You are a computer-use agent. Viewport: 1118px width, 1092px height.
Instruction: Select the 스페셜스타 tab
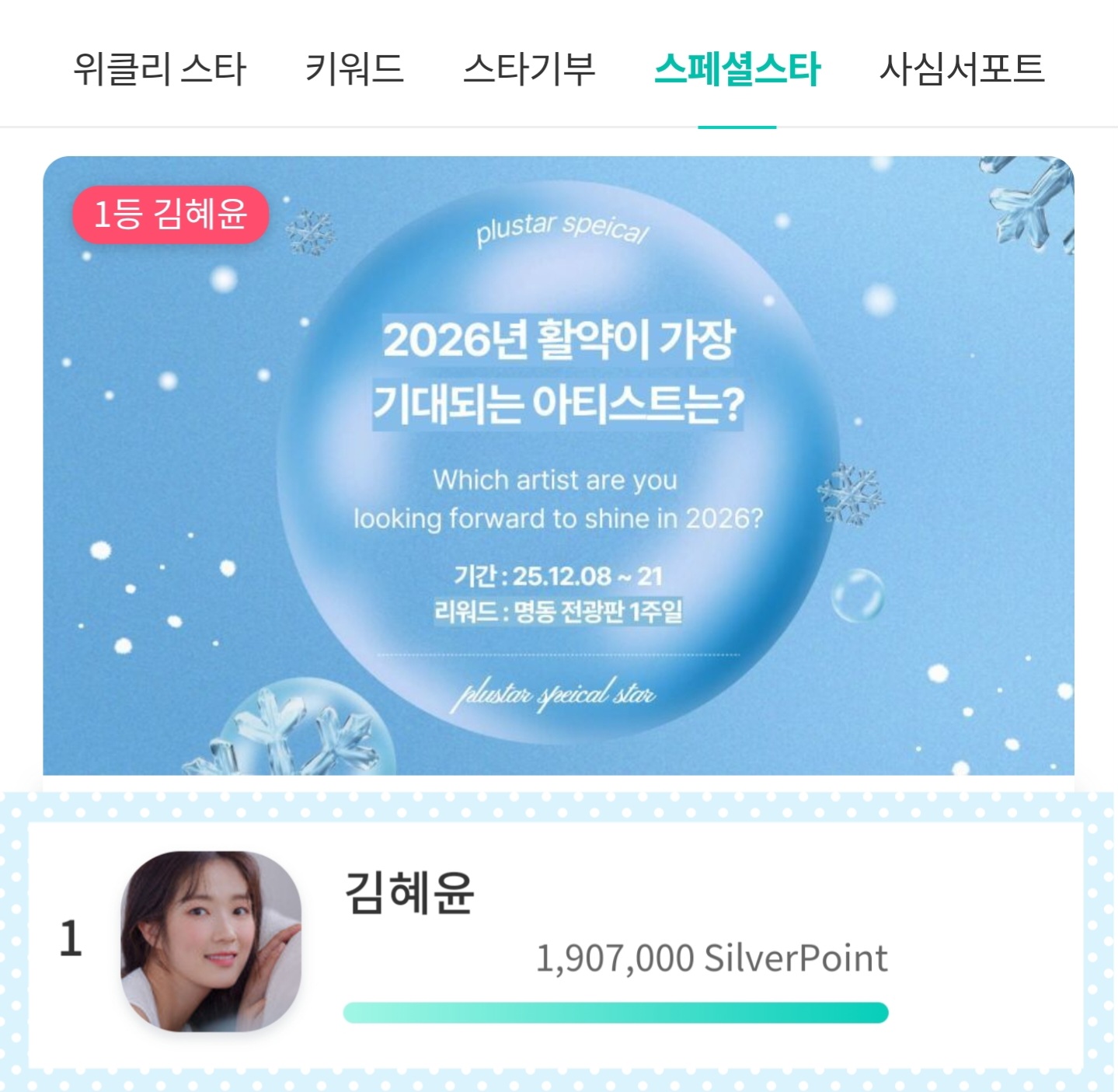[x=737, y=69]
